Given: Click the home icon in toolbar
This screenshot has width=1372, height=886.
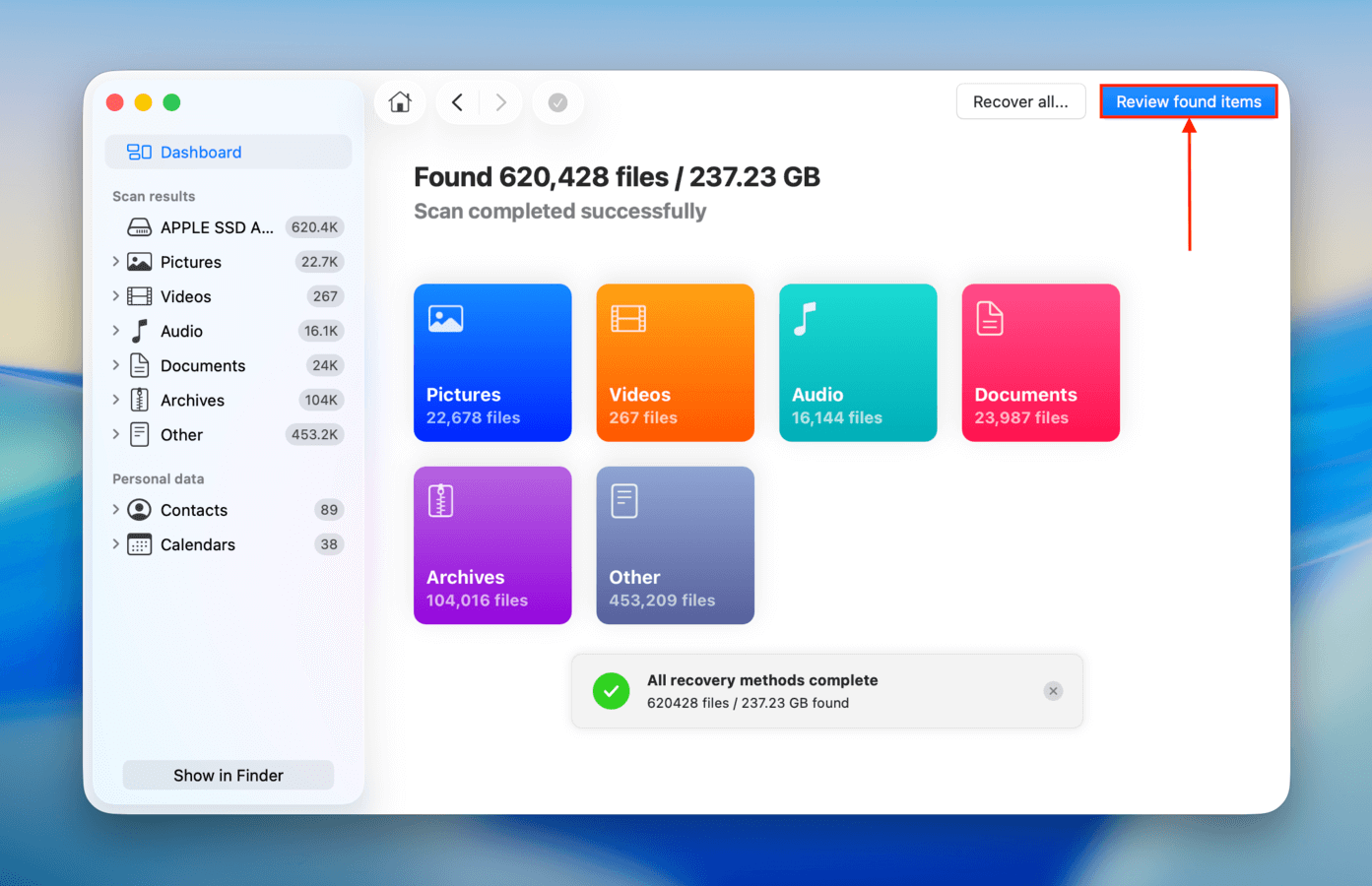Looking at the screenshot, I should click(400, 102).
